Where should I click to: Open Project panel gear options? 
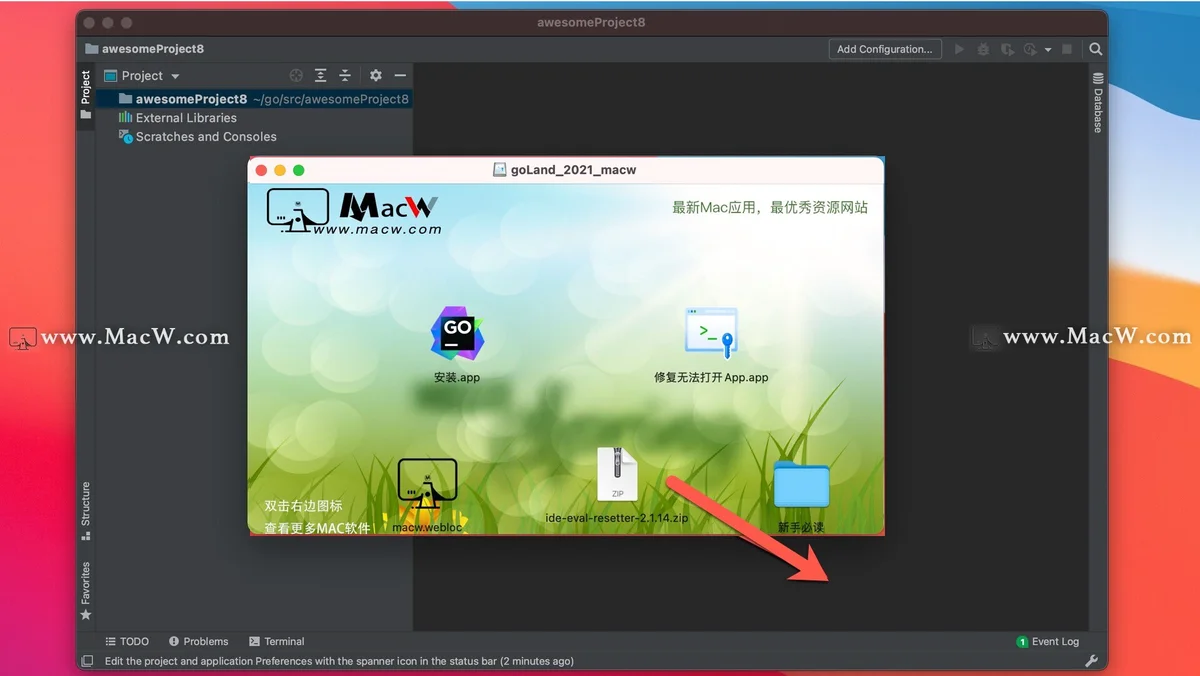click(x=376, y=75)
